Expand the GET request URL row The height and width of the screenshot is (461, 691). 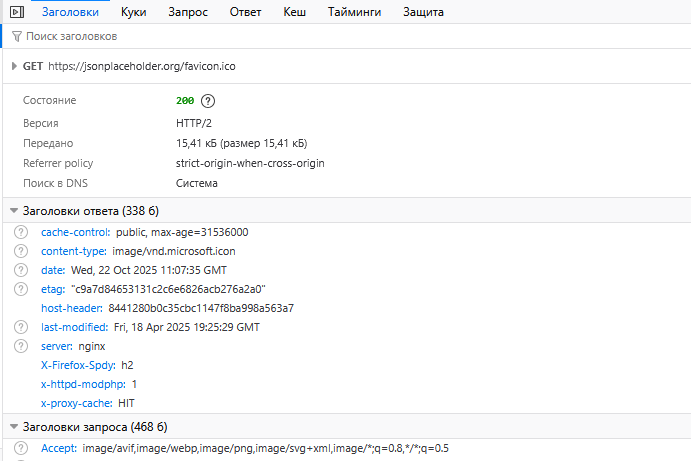(x=13, y=66)
